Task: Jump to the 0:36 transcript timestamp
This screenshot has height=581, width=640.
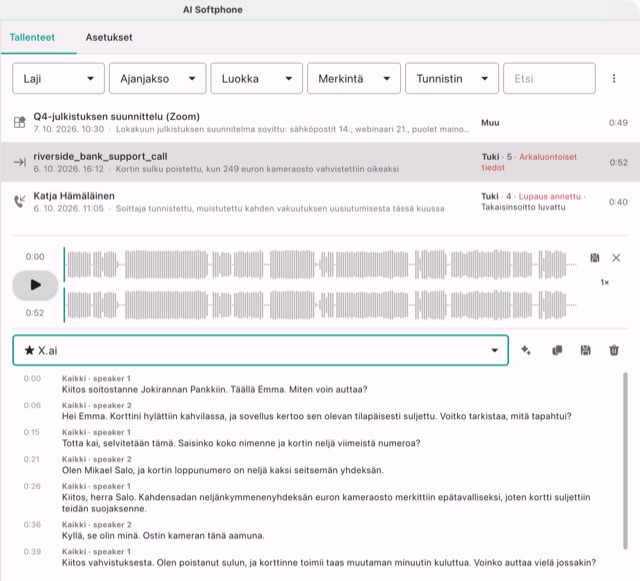Action: tap(32, 525)
